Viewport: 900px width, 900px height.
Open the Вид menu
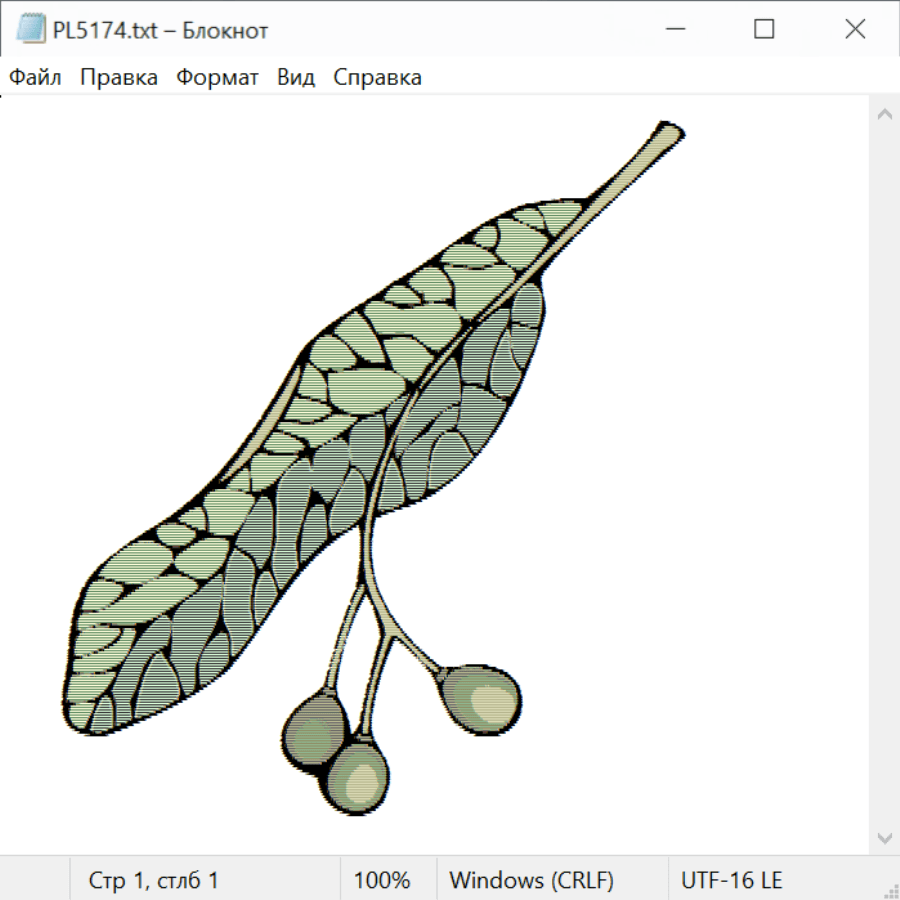tap(296, 78)
